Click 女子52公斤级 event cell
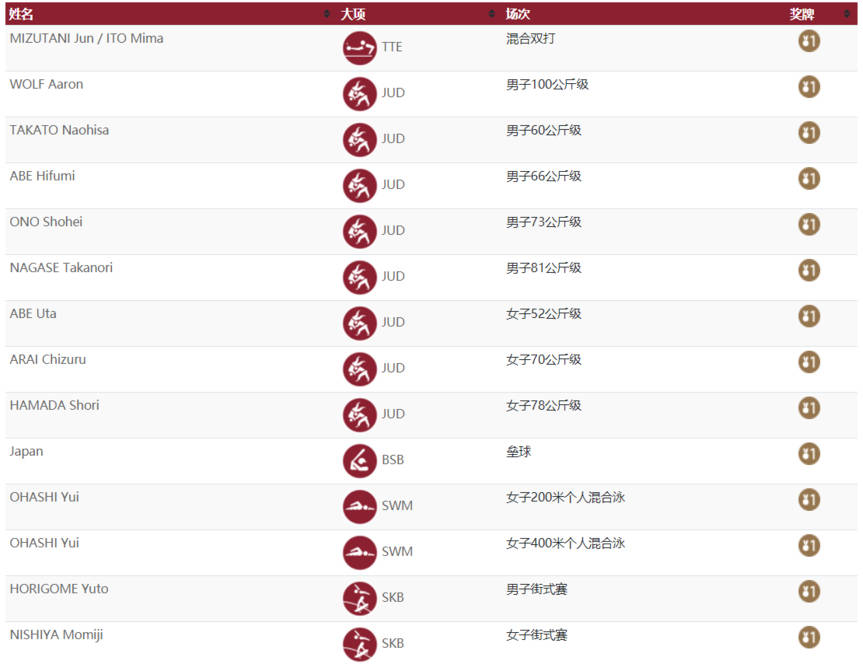This screenshot has width=863, height=666. coord(543,314)
